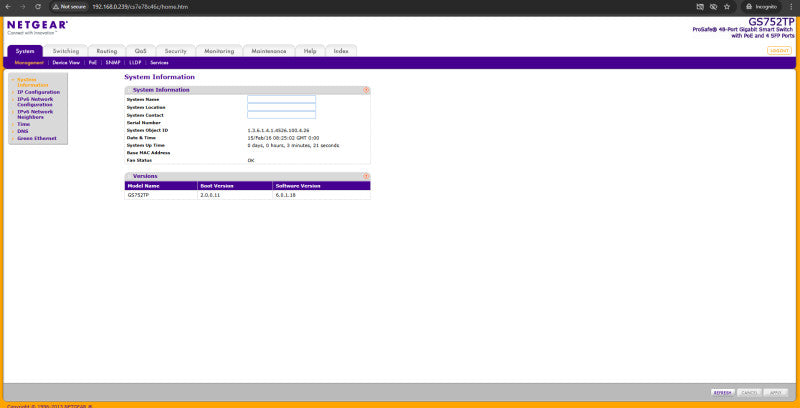Click the Base MAC Address label
The height and width of the screenshot is (408, 800).
(148, 153)
